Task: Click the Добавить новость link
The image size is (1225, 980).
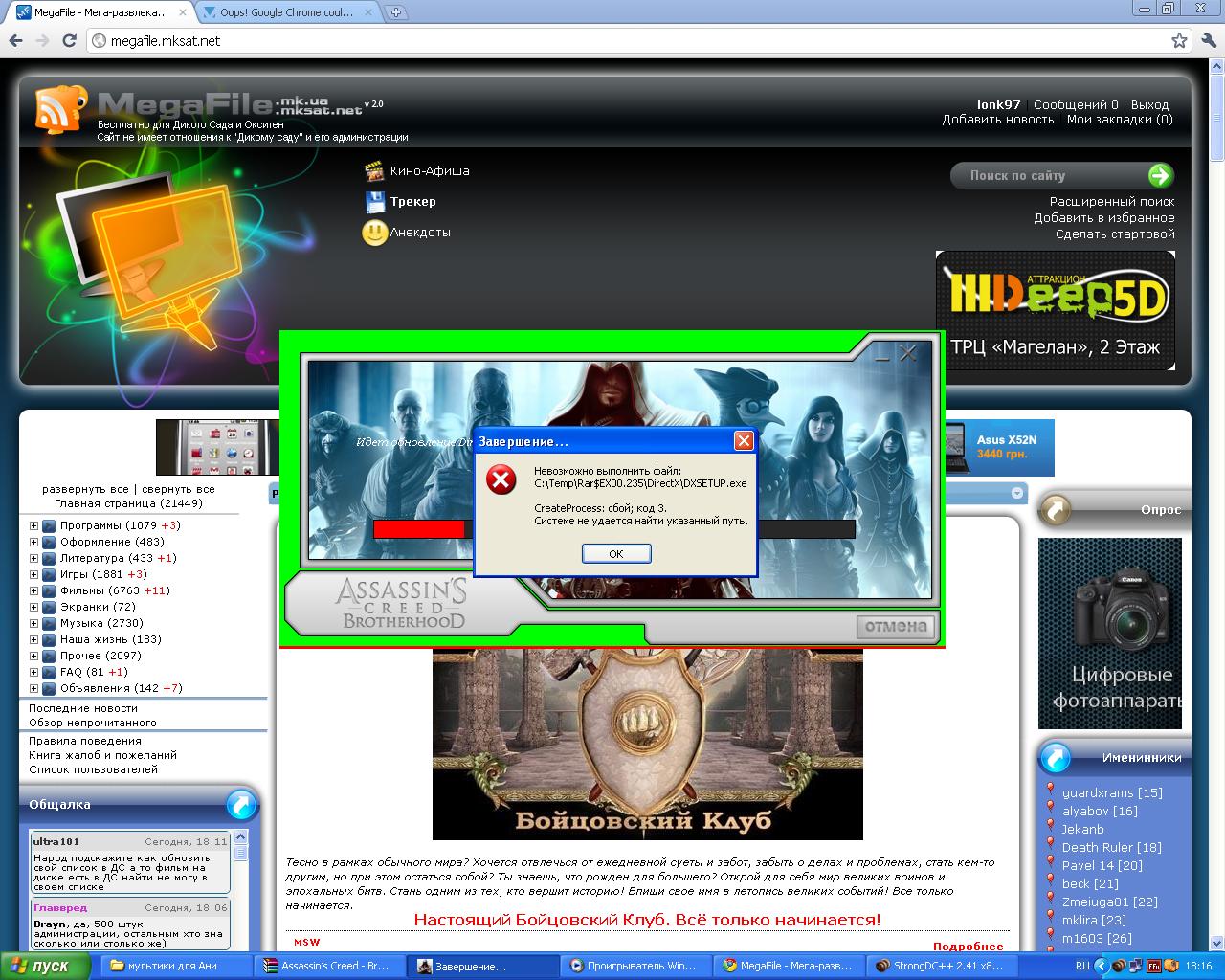Action: point(997,120)
